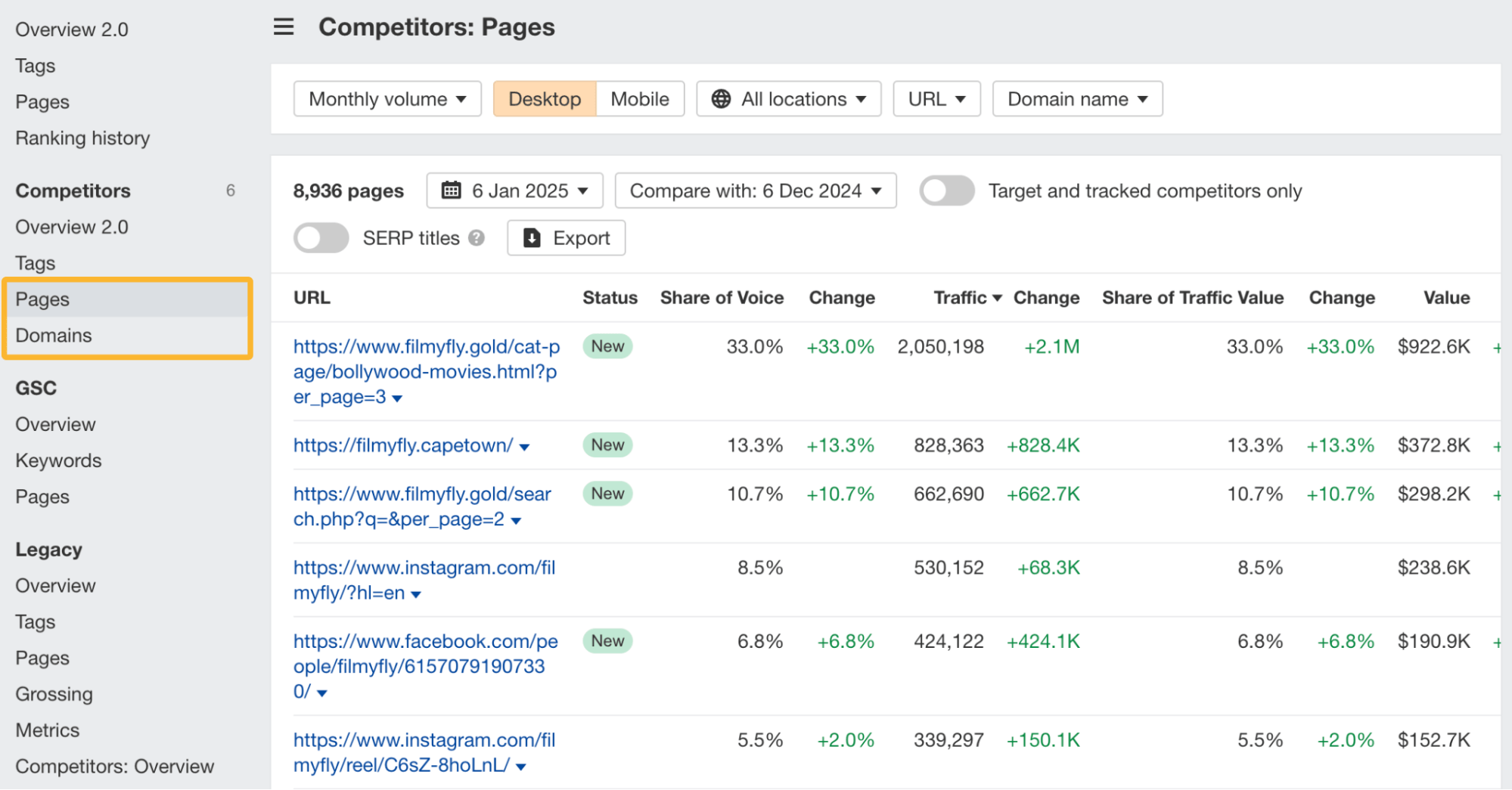
Task: Click the globe icon beside All locations
Action: pos(722,99)
